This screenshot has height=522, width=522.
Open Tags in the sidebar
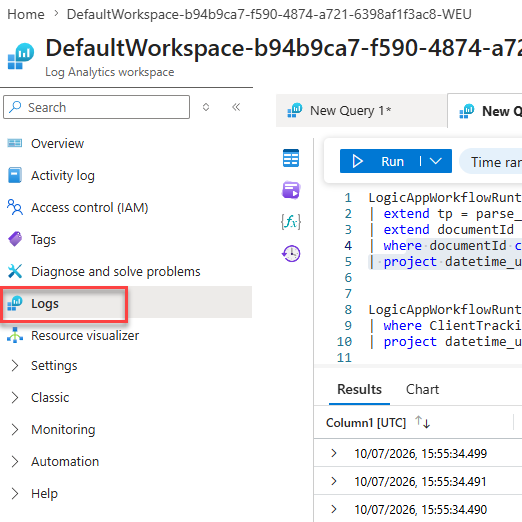coord(43,239)
